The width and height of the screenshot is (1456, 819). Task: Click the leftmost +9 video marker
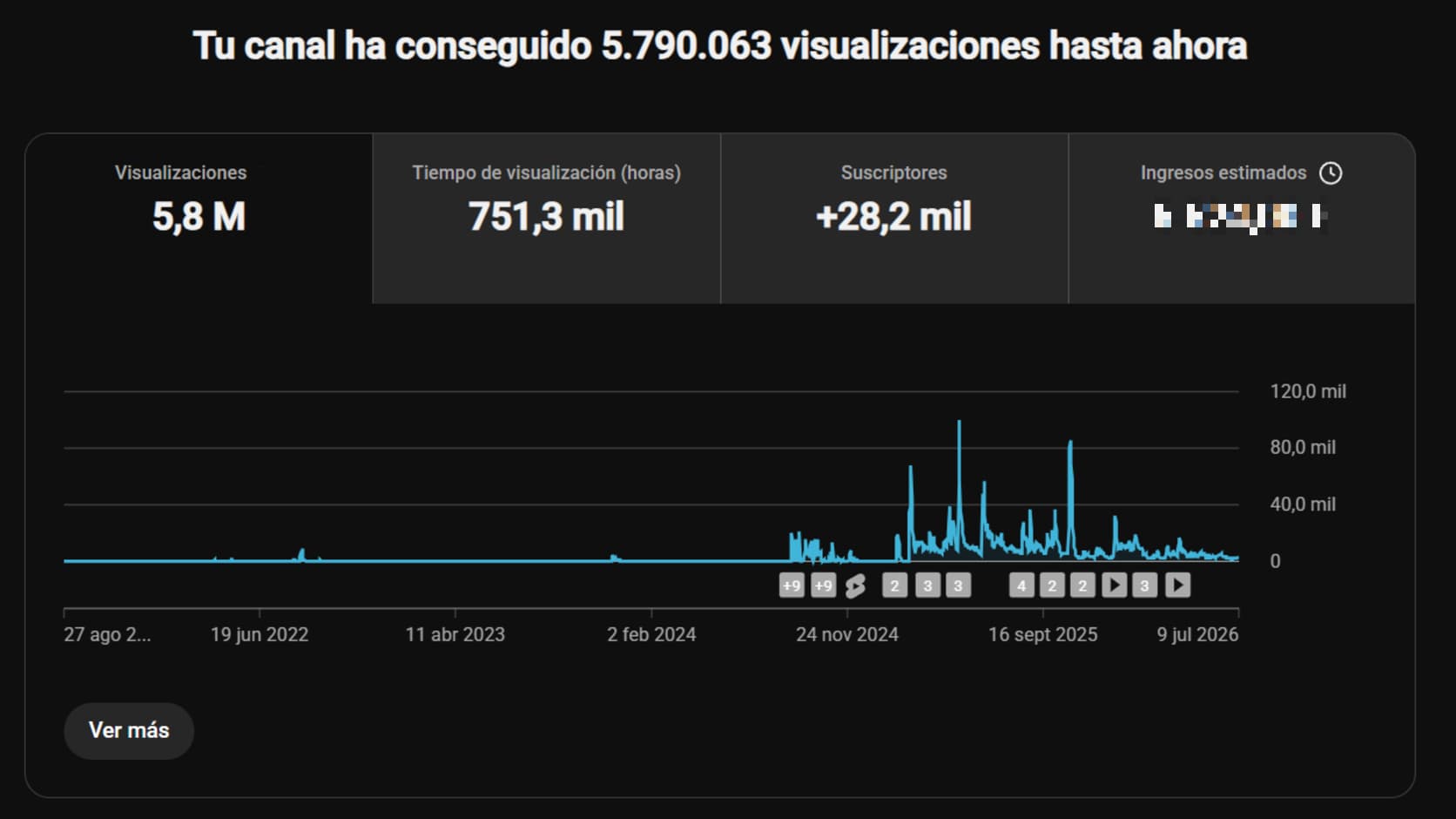[x=791, y=585]
